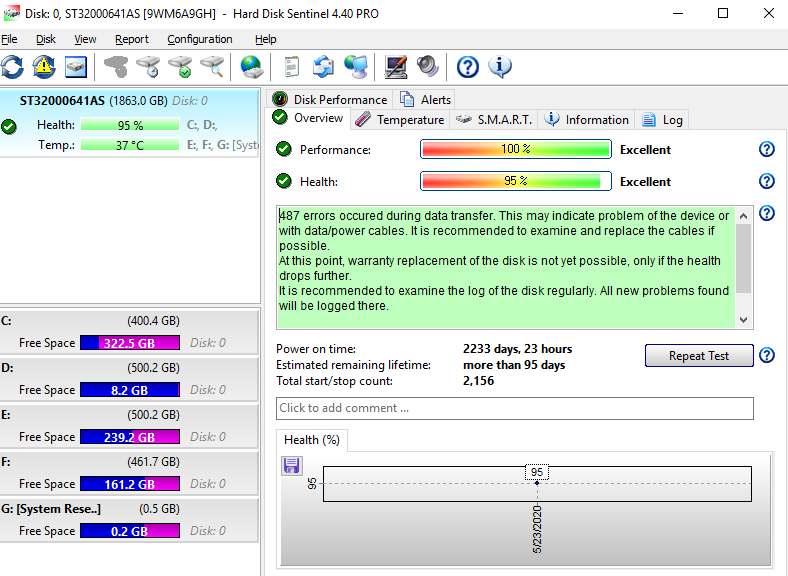Click the disk with magnifier toolbar icon

point(212,67)
